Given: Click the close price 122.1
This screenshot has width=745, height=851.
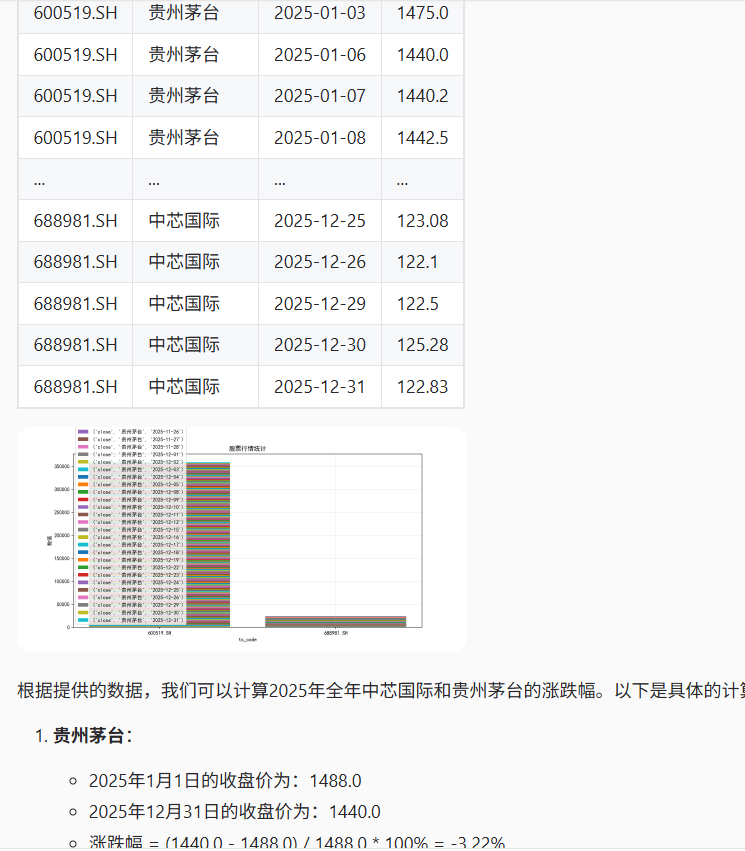Looking at the screenshot, I should (417, 262).
